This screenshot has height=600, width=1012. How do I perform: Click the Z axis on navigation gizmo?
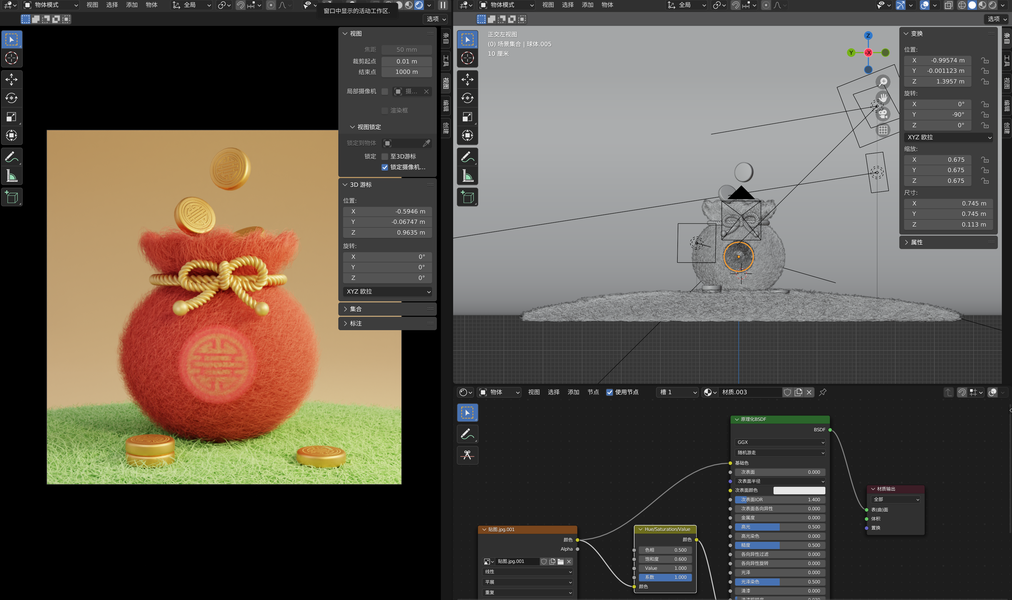[x=868, y=36]
